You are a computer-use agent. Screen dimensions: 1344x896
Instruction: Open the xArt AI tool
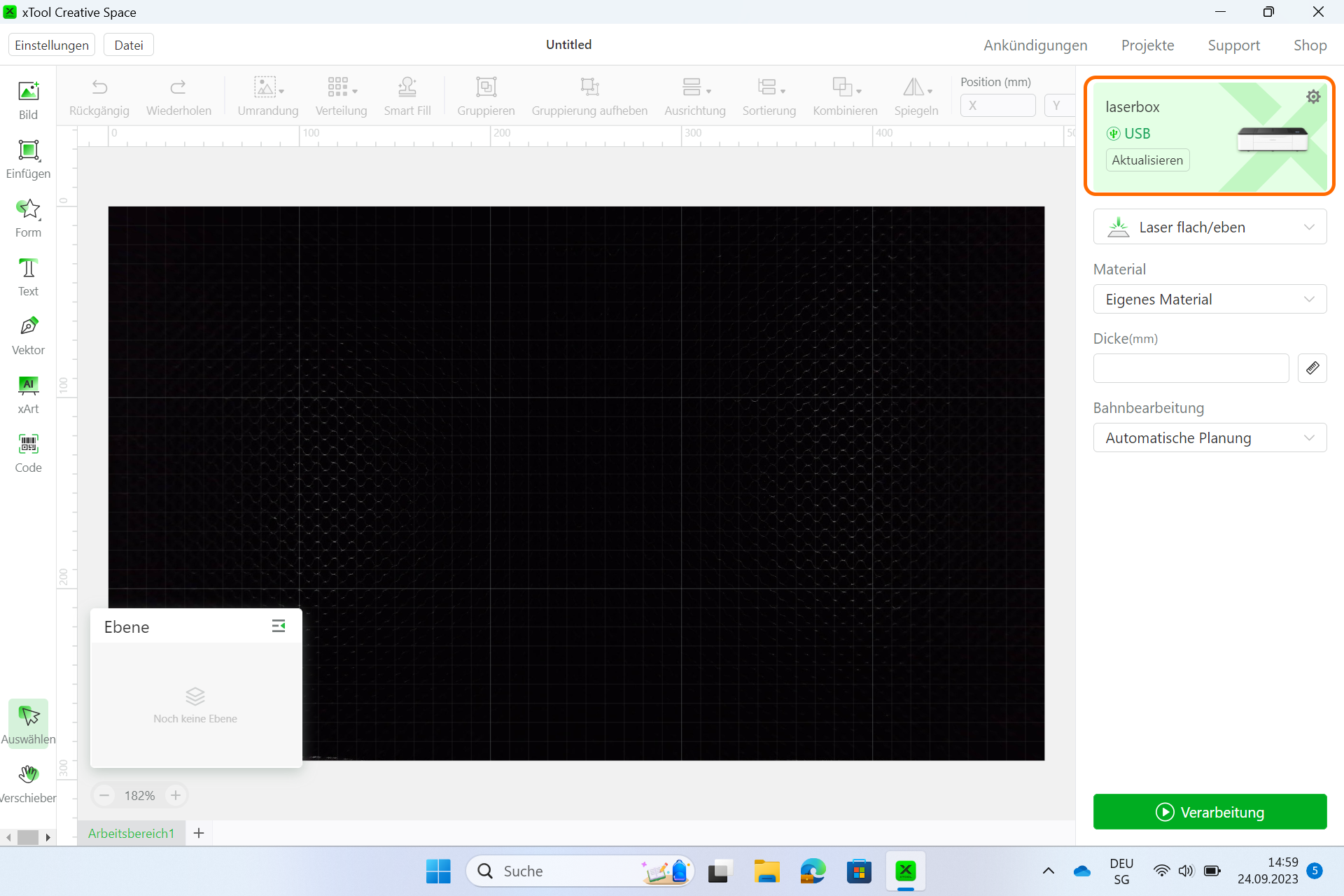(x=28, y=394)
